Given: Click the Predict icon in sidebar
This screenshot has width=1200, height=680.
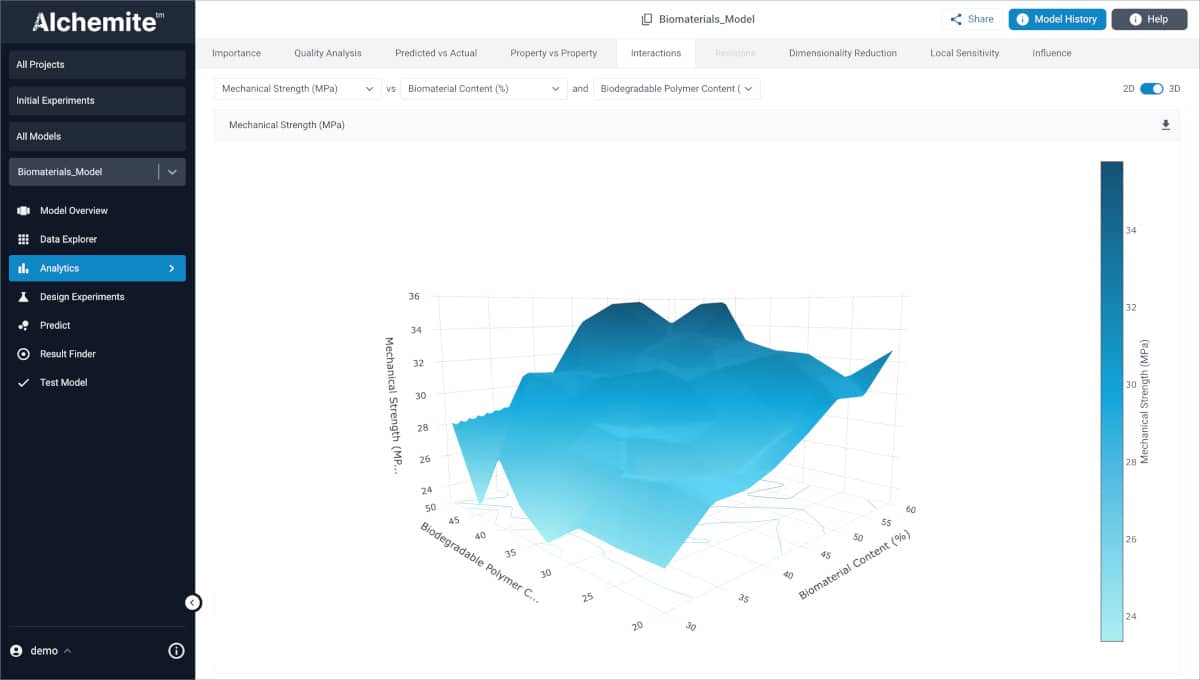Looking at the screenshot, I should 23,326.
